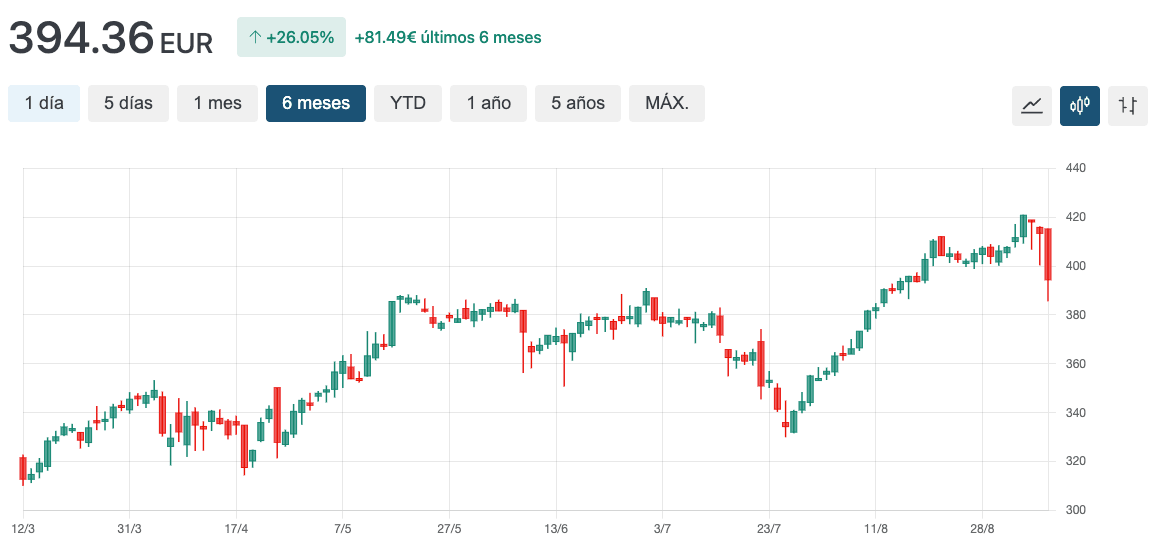
Task: Click the 28/8 date label on x-axis
Action: [982, 528]
